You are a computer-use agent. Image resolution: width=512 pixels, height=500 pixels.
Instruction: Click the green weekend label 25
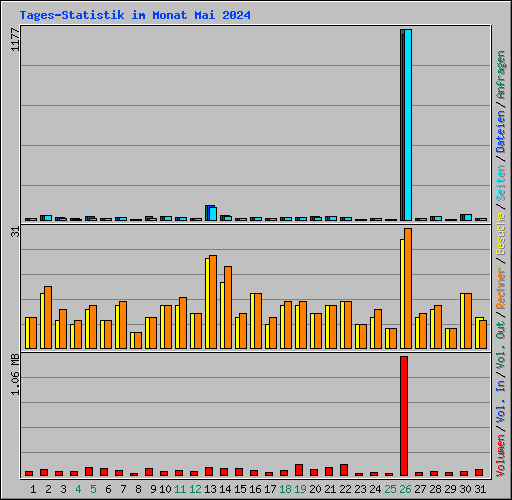[x=390, y=489]
